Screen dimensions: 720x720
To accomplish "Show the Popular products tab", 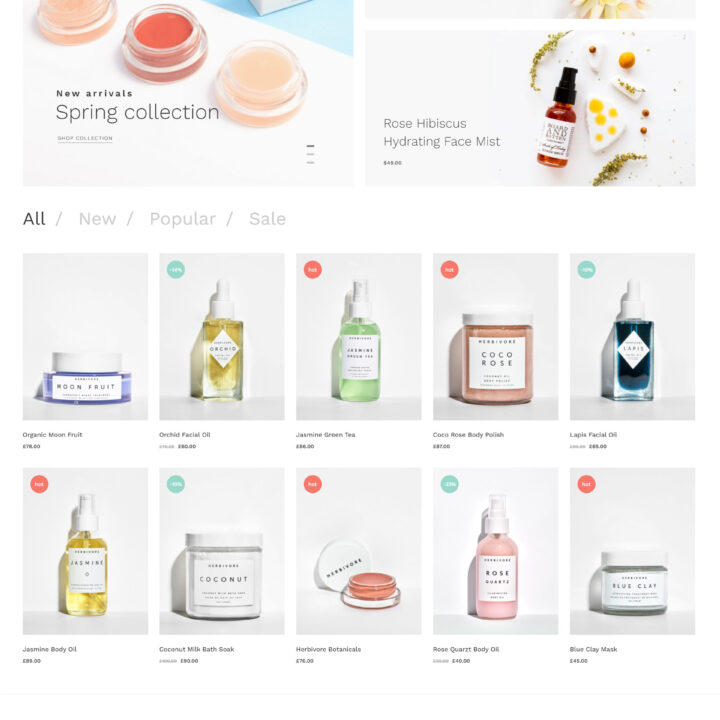I will (x=183, y=219).
